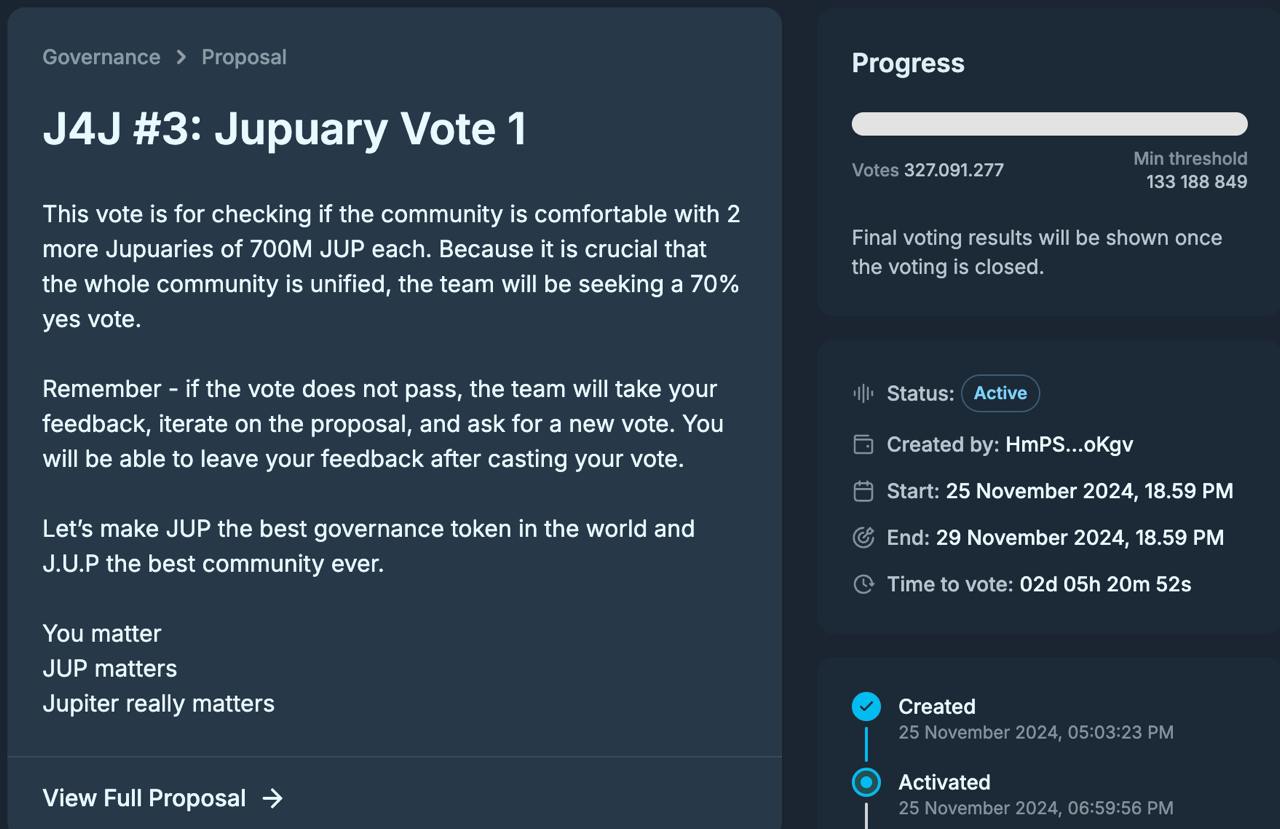Click the Proposal breadcrumb item

click(x=244, y=57)
